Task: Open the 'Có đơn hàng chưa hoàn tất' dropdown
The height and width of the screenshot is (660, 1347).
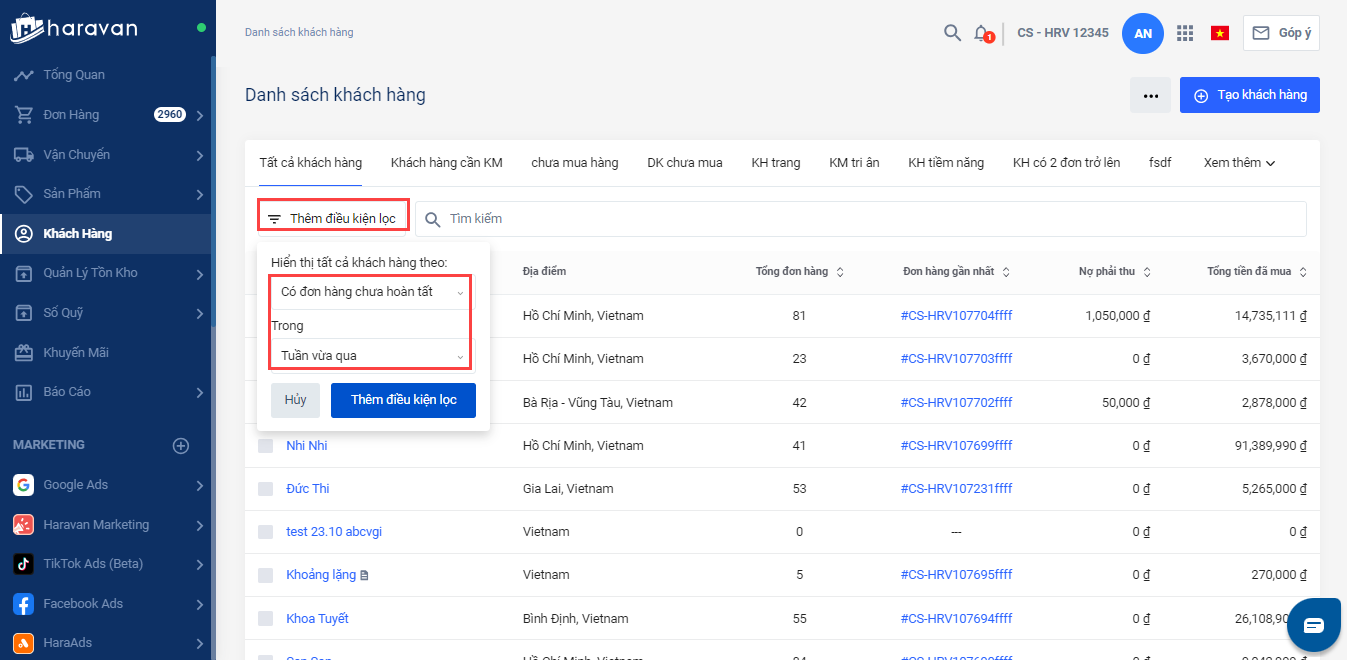Action: (371, 292)
